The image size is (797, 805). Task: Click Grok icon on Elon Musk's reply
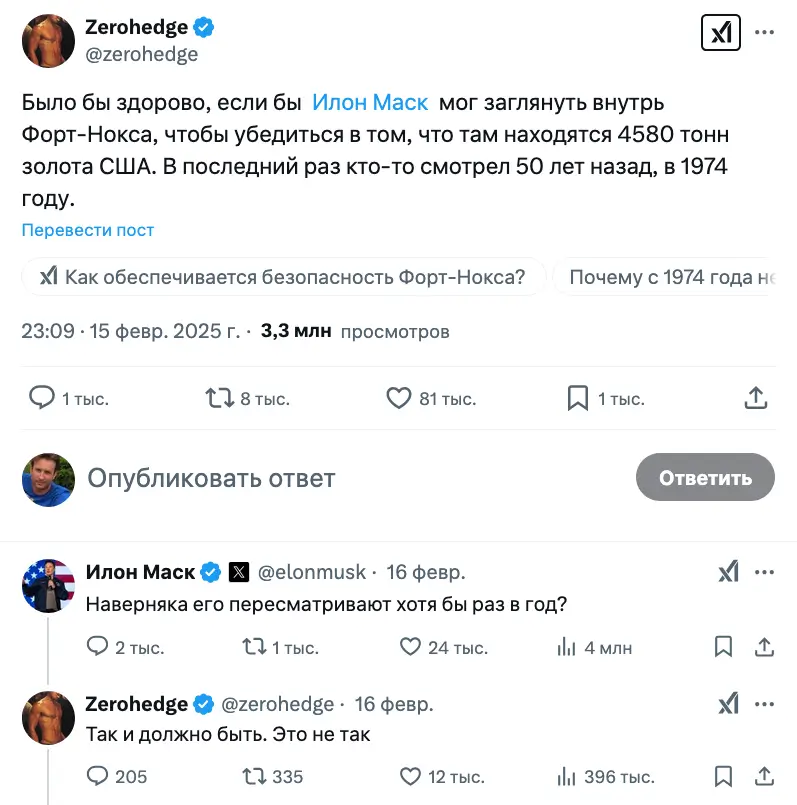(x=728, y=573)
